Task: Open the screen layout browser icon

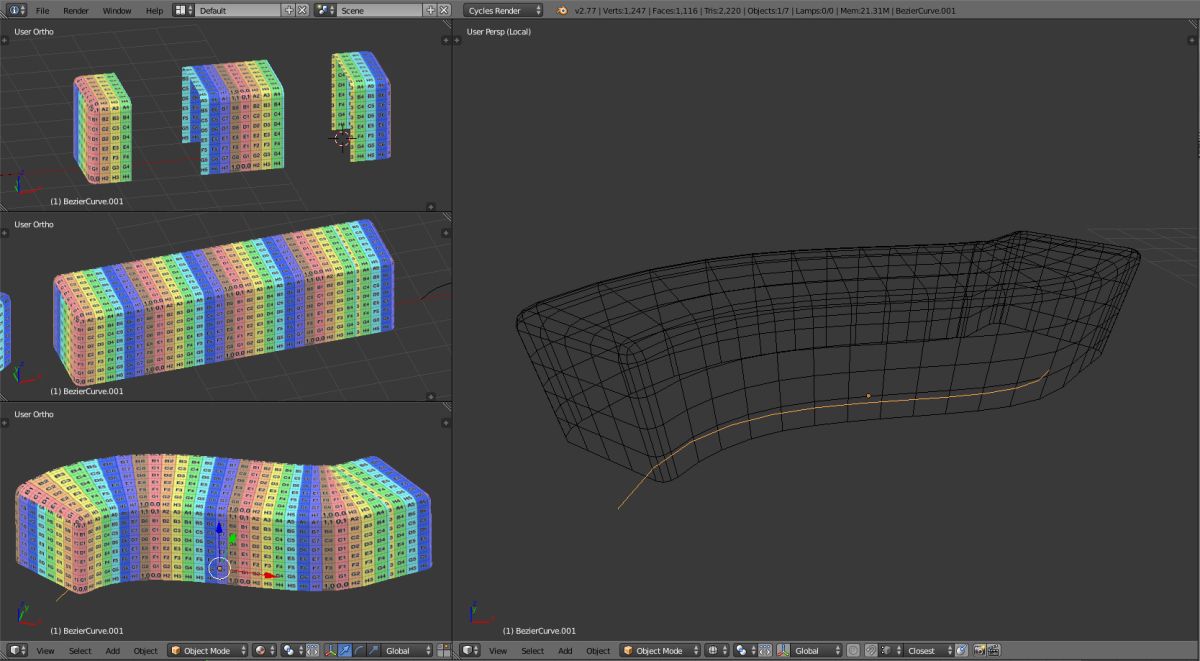Action: coord(184,10)
